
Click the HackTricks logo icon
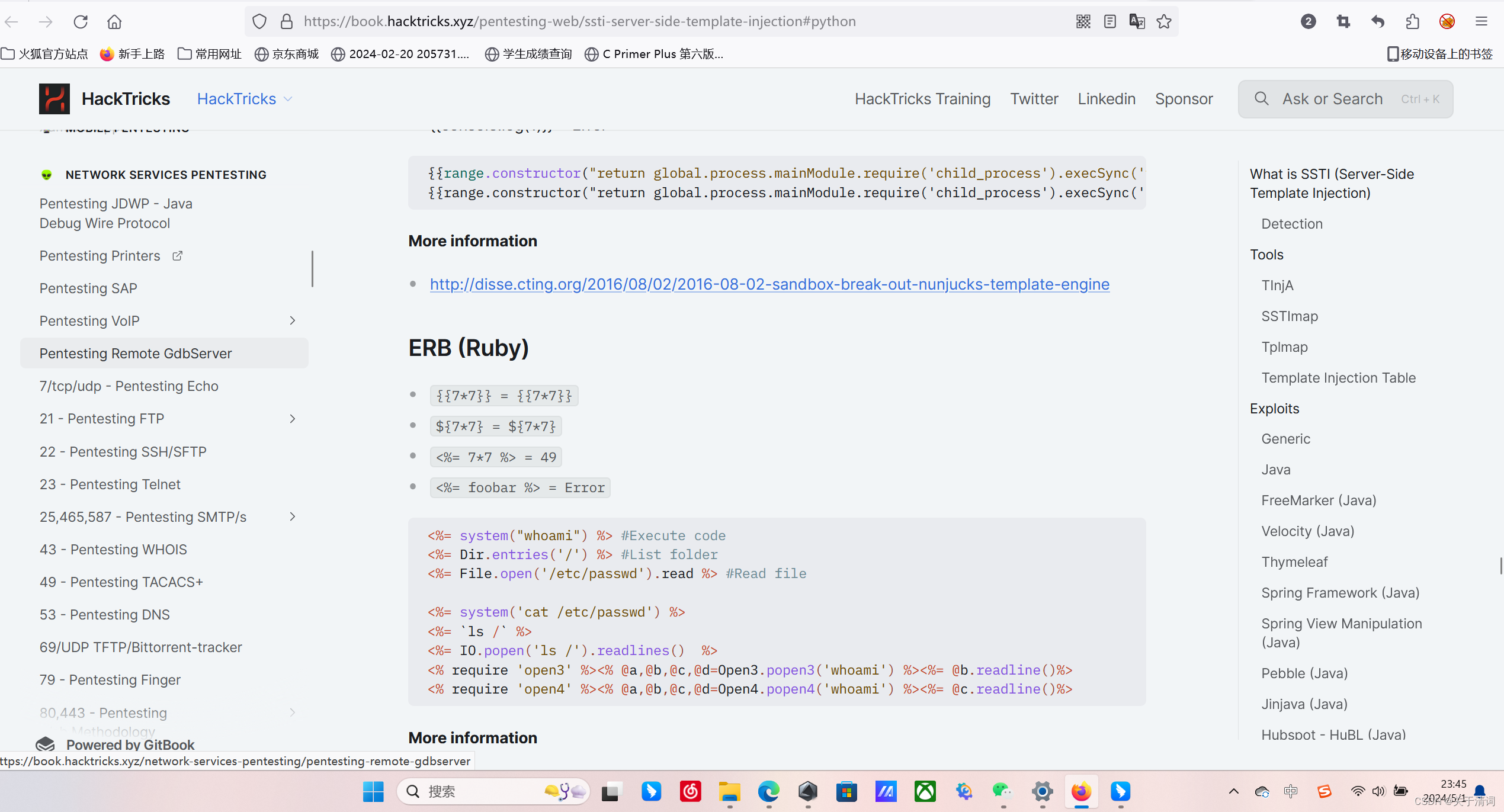[x=54, y=99]
